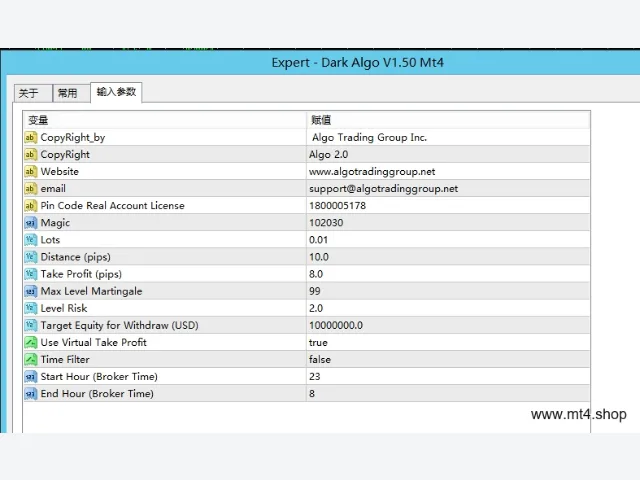Select the Lots value 0.01
640x480 pixels.
click(448, 240)
